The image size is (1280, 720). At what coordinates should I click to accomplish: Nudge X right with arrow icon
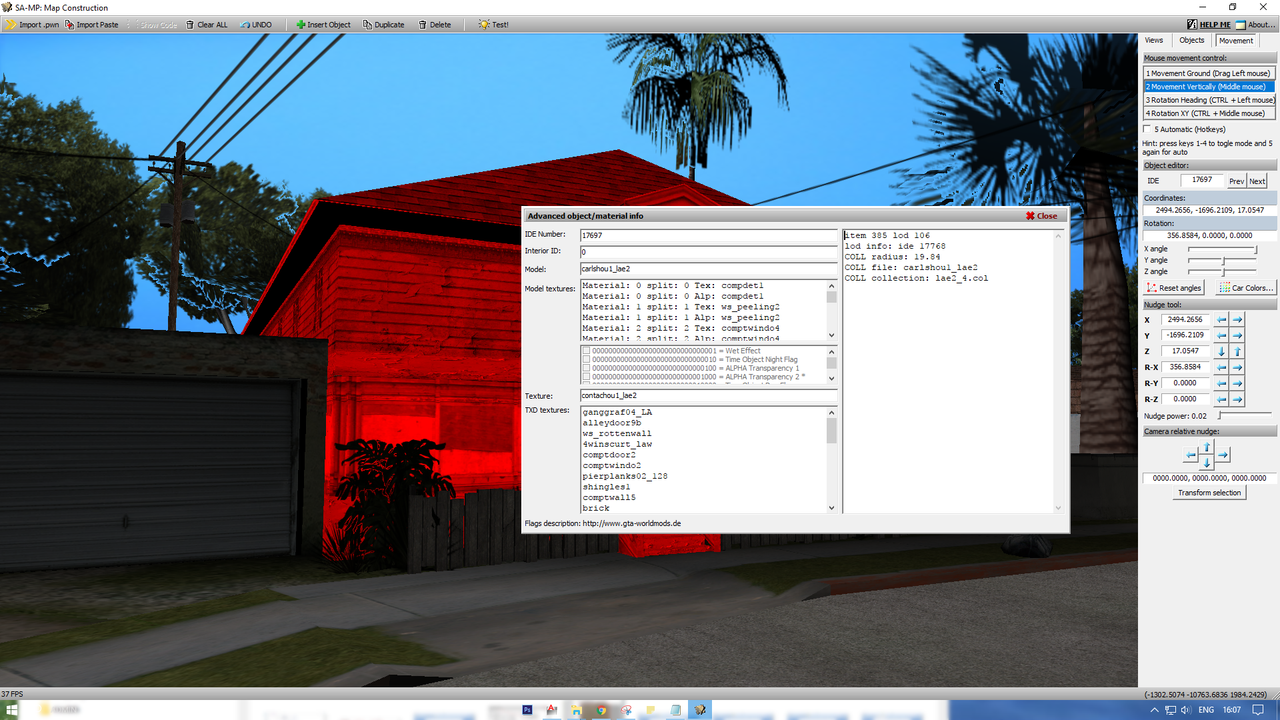point(1238,319)
